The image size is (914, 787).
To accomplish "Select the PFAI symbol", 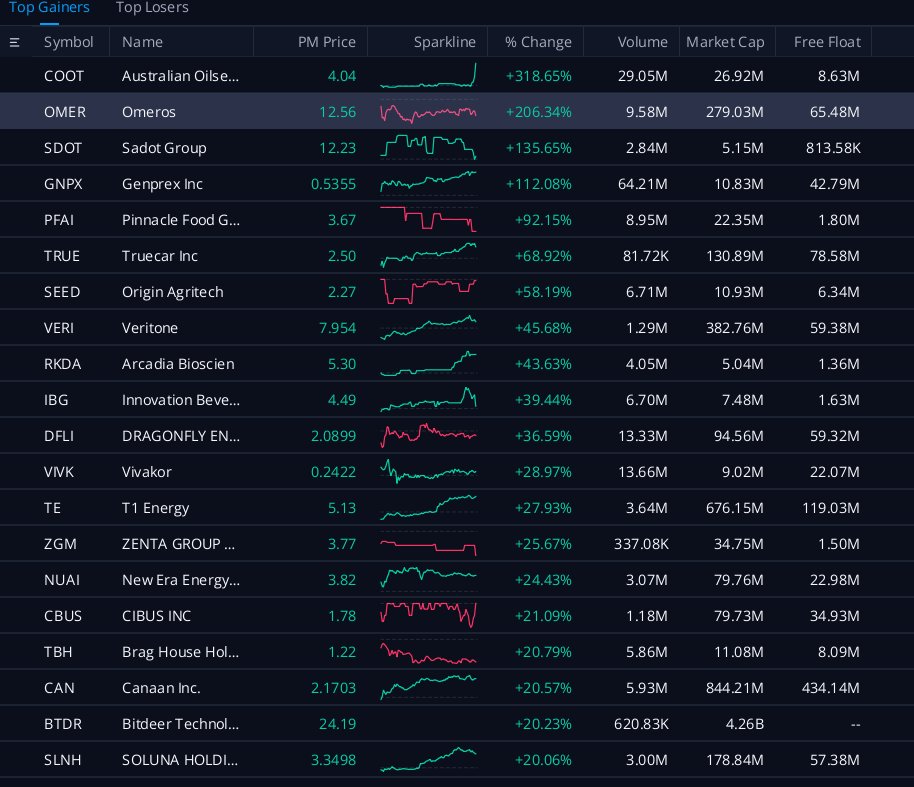I will tap(59, 220).
